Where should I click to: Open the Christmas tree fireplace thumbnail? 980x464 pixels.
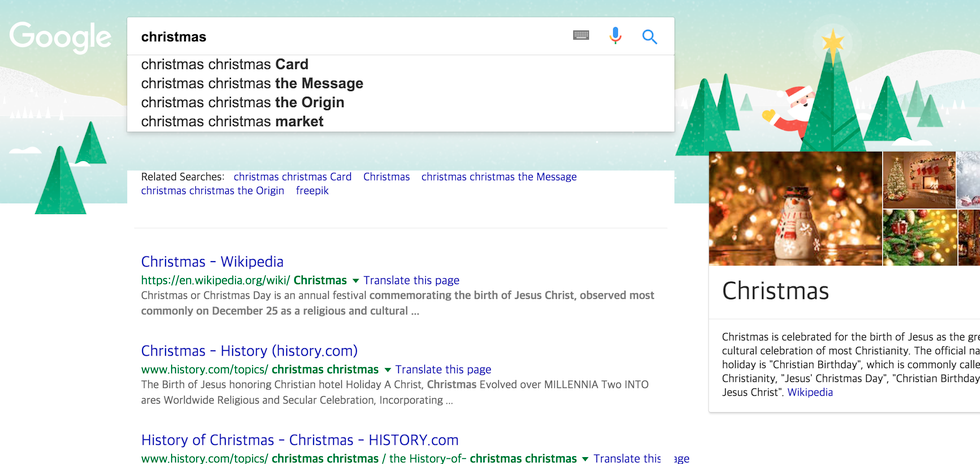pos(919,179)
